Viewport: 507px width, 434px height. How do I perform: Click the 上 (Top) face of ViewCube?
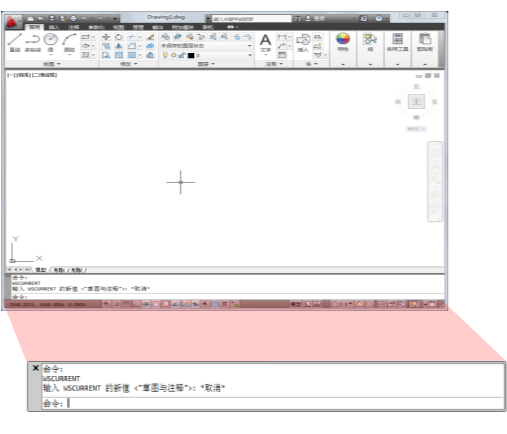416,102
